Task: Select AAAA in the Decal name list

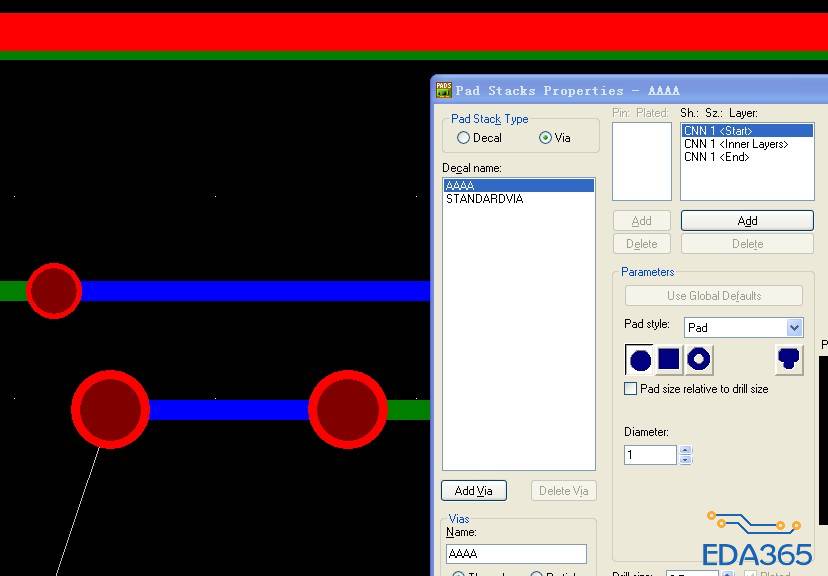Action: (x=519, y=185)
